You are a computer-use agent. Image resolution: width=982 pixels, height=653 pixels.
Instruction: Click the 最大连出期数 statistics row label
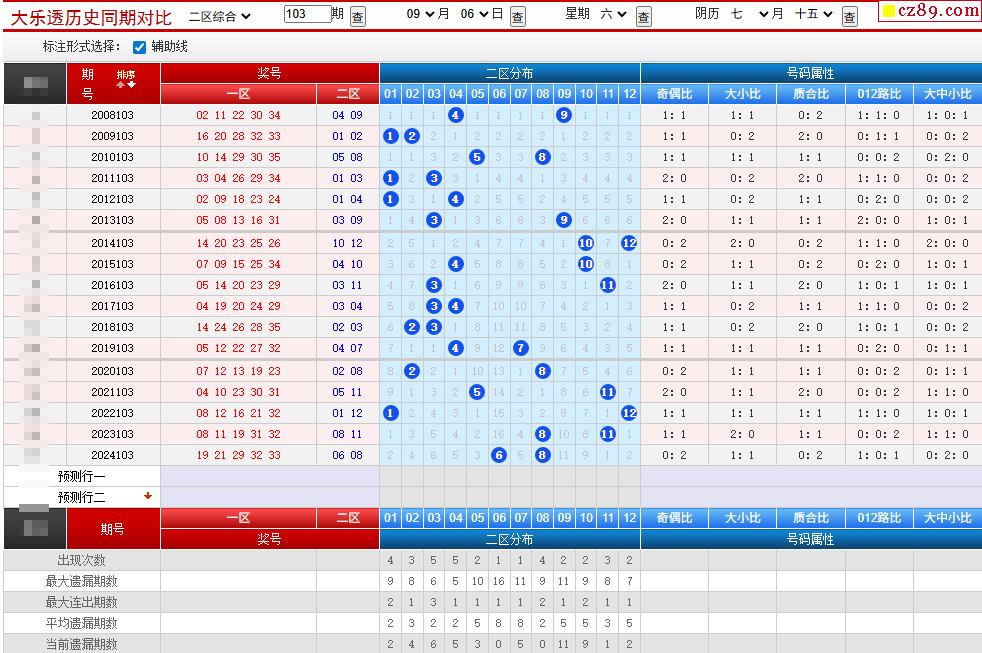point(81,602)
